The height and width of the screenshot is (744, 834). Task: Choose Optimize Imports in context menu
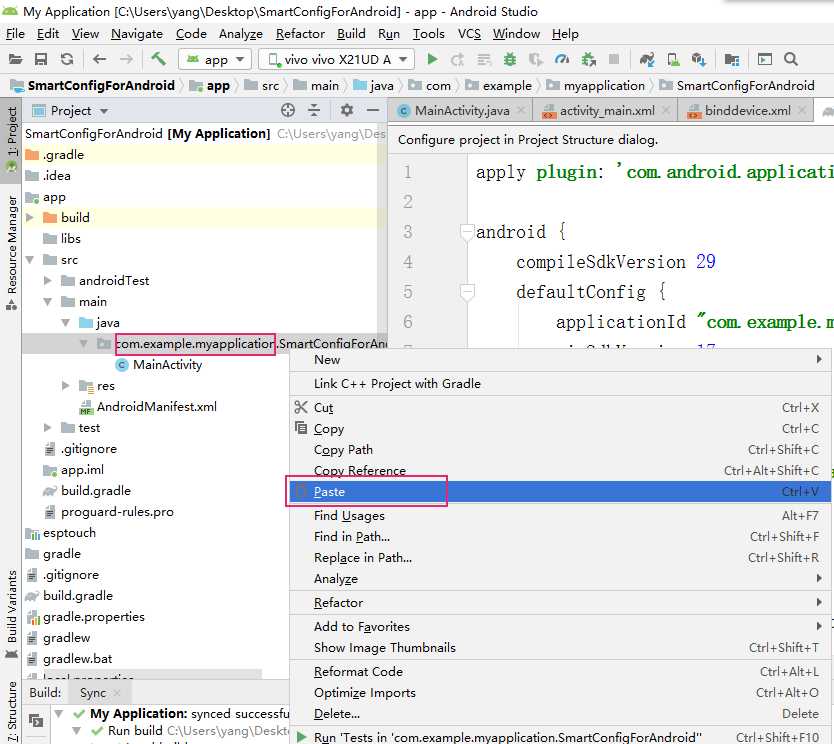[560, 692]
